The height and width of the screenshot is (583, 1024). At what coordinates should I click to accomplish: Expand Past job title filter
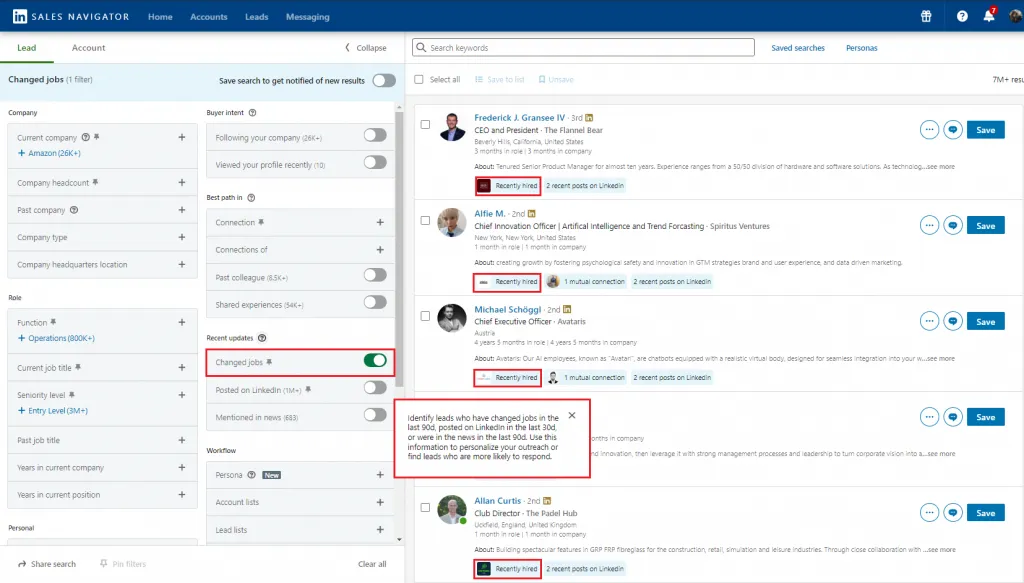pos(182,440)
